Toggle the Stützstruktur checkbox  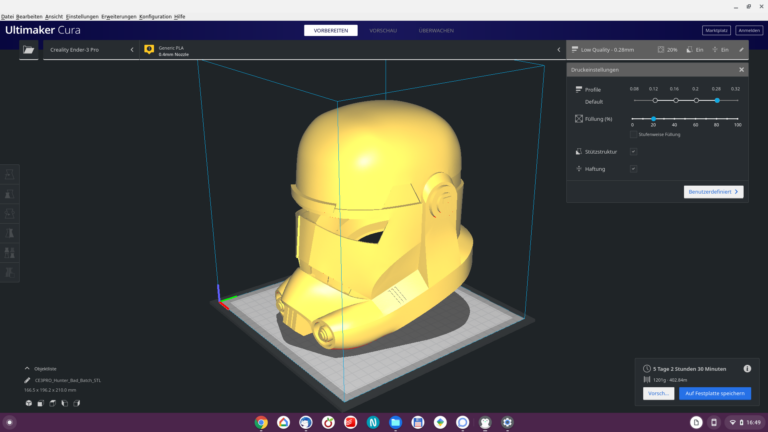click(x=633, y=152)
